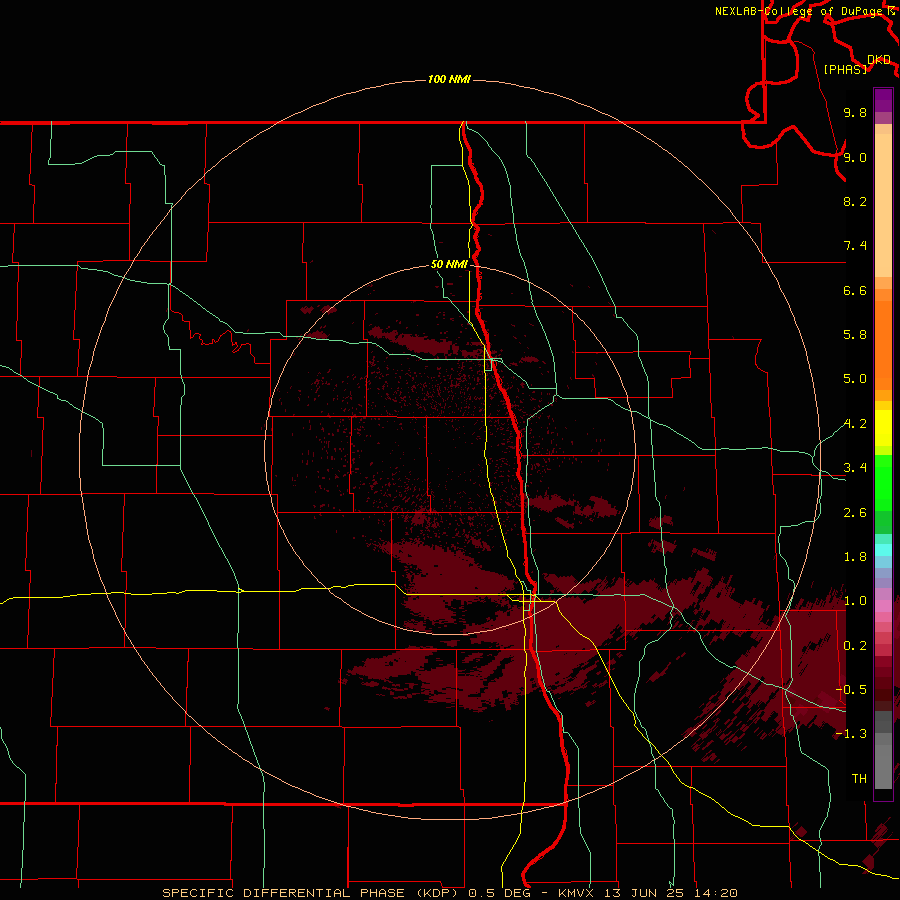Image resolution: width=900 pixels, height=900 pixels.
Task: Click the 100 NMI range ring label
Action: tap(449, 79)
